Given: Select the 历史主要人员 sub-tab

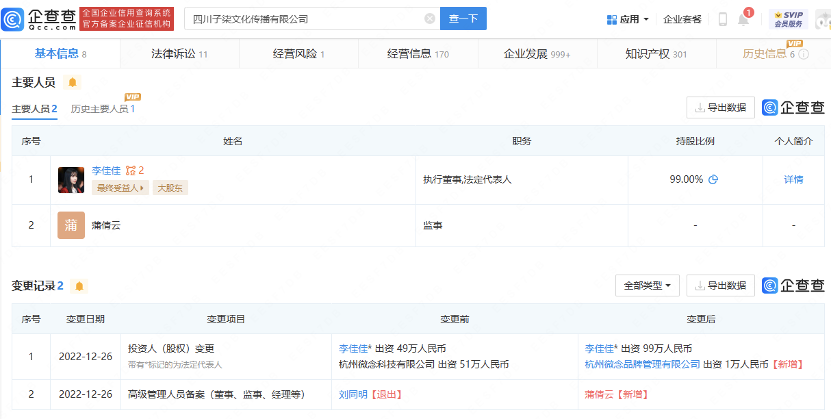Looking at the screenshot, I should click(x=102, y=108).
